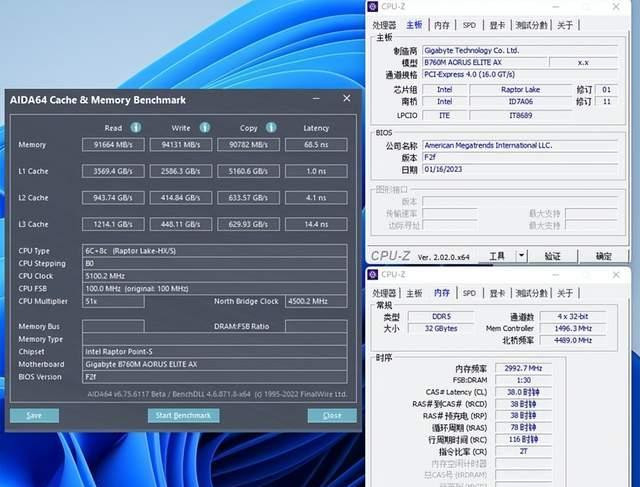Open SPD tab in CPU-Z mainboard window
Viewport: 640px width, 487px height.
(469, 25)
